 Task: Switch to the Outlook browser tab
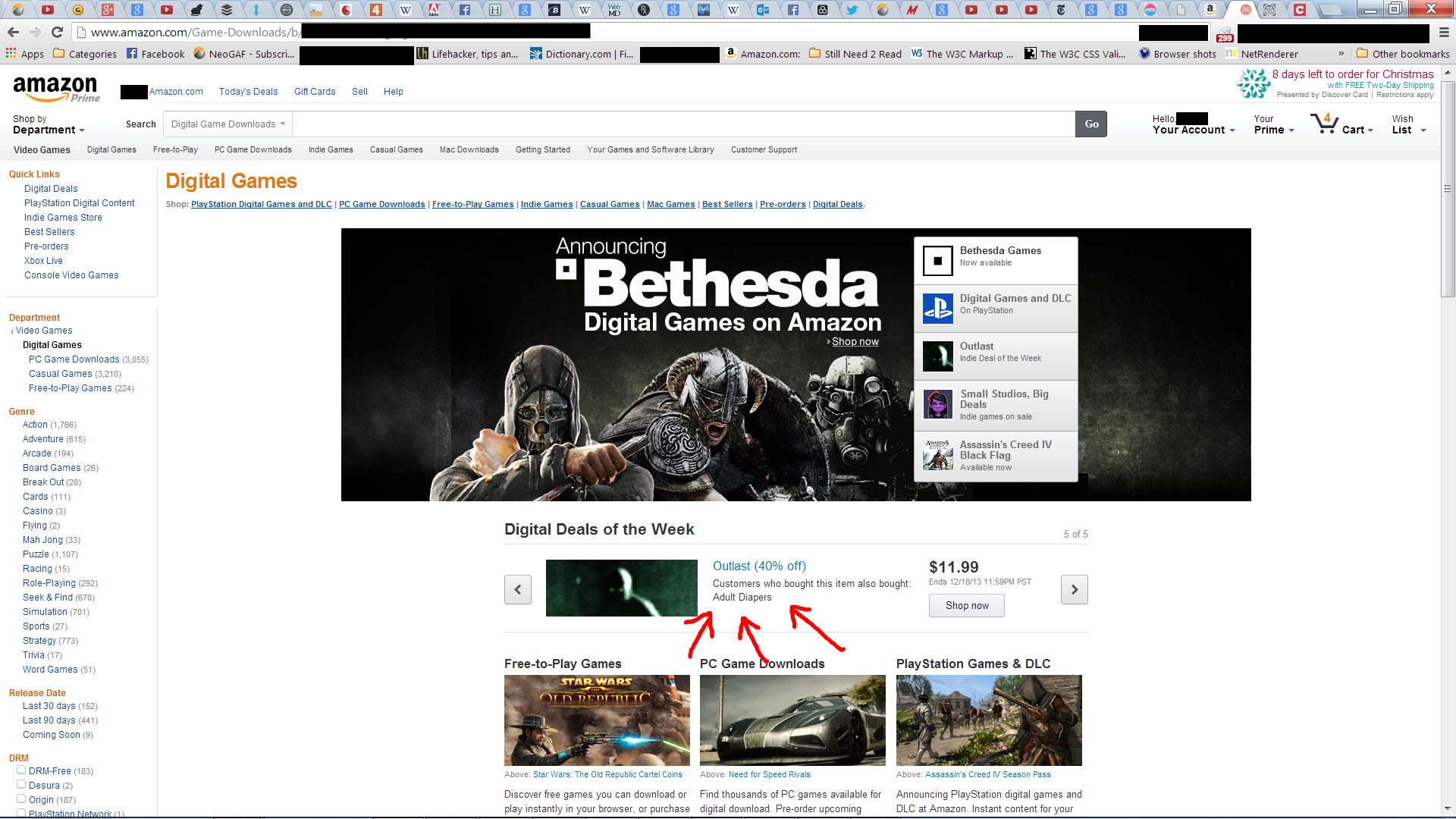point(763,10)
